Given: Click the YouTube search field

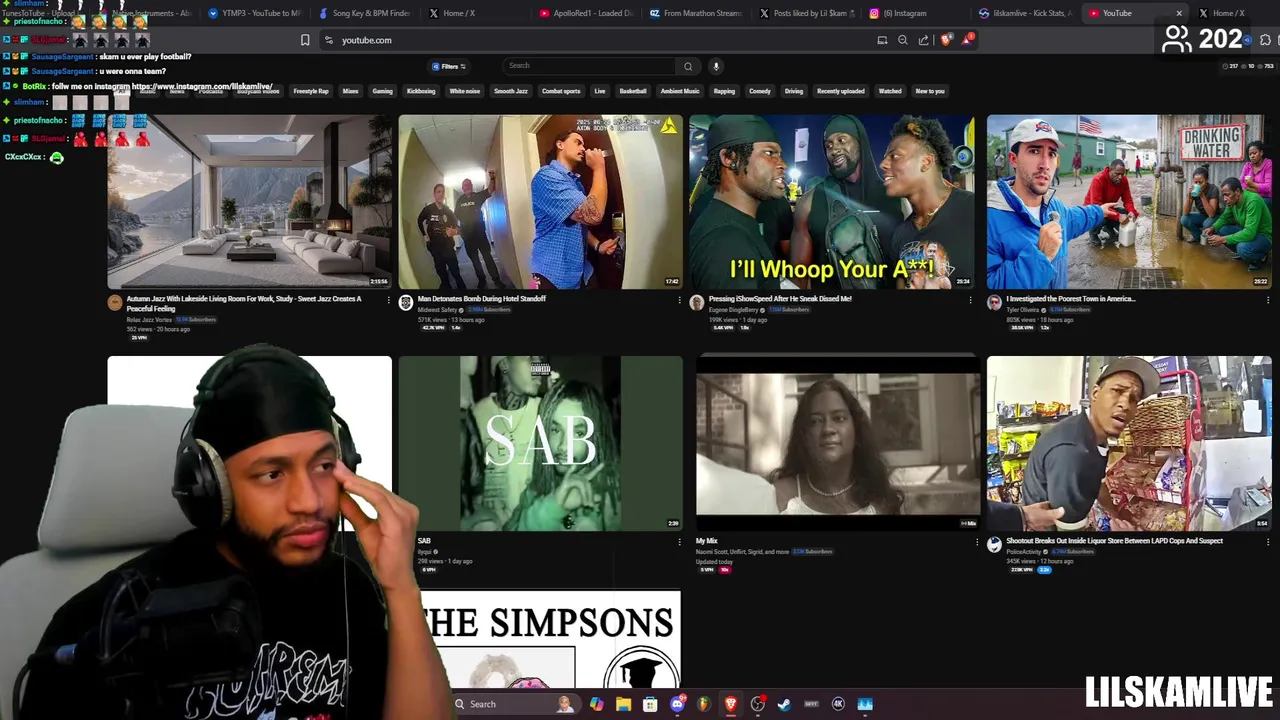Looking at the screenshot, I should click(x=590, y=66).
